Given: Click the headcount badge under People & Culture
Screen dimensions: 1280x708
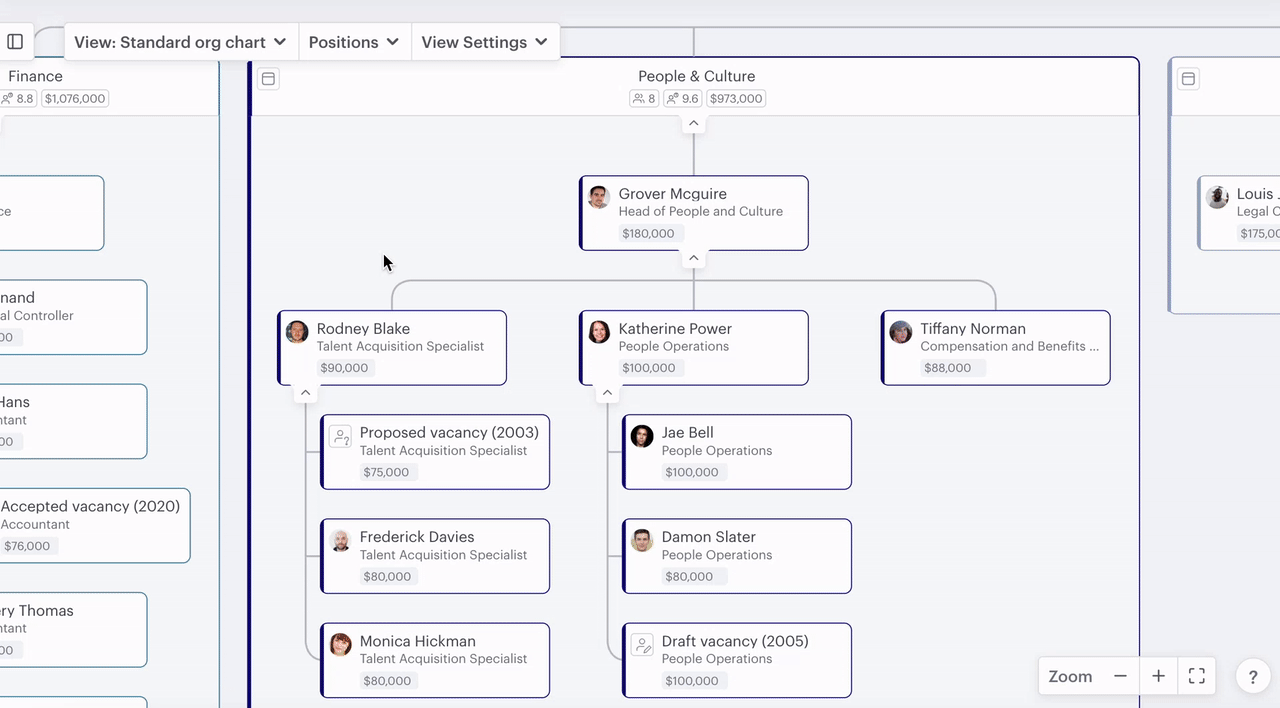Looking at the screenshot, I should coord(644,99).
